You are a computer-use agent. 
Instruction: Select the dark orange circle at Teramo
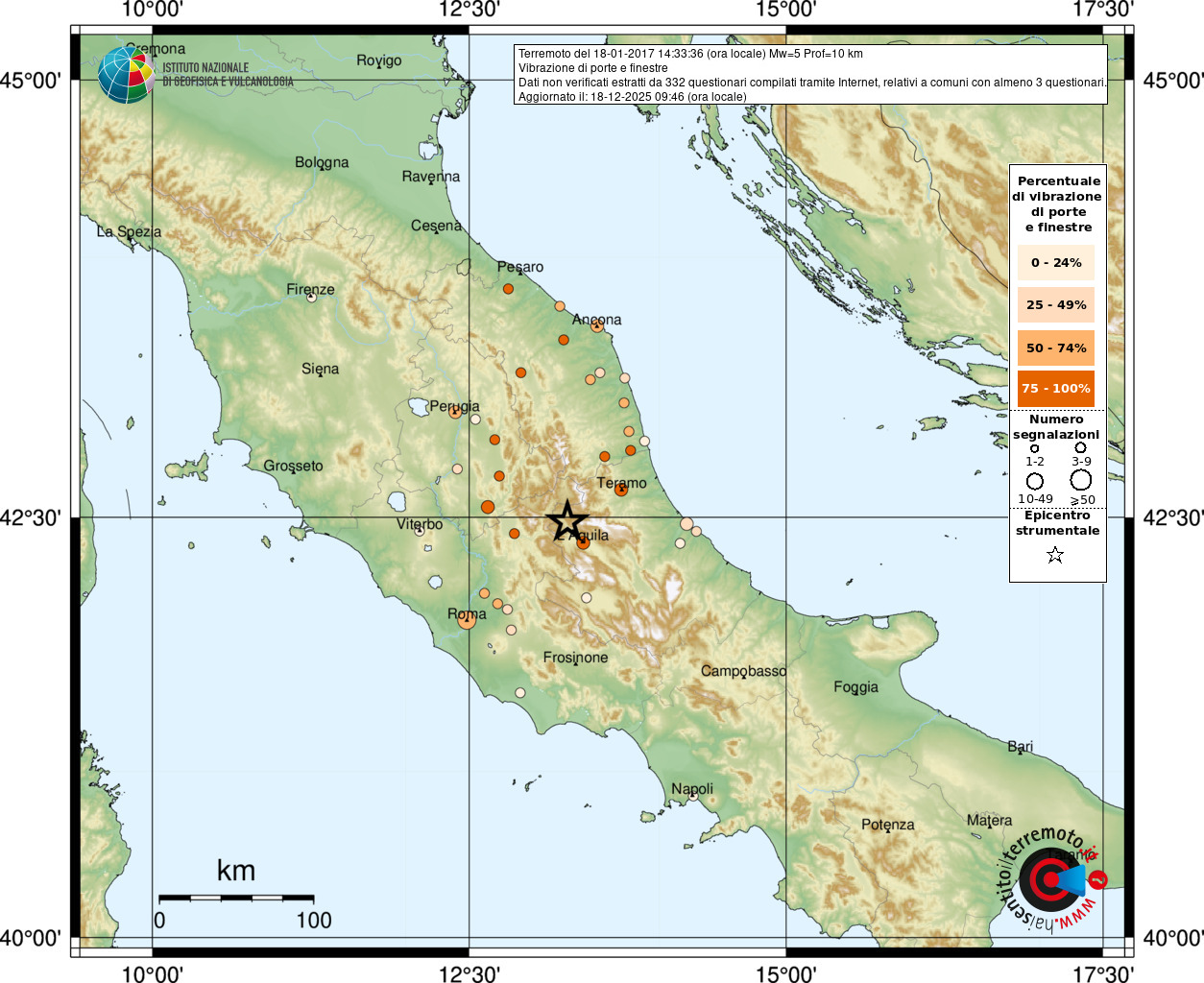pos(621,490)
